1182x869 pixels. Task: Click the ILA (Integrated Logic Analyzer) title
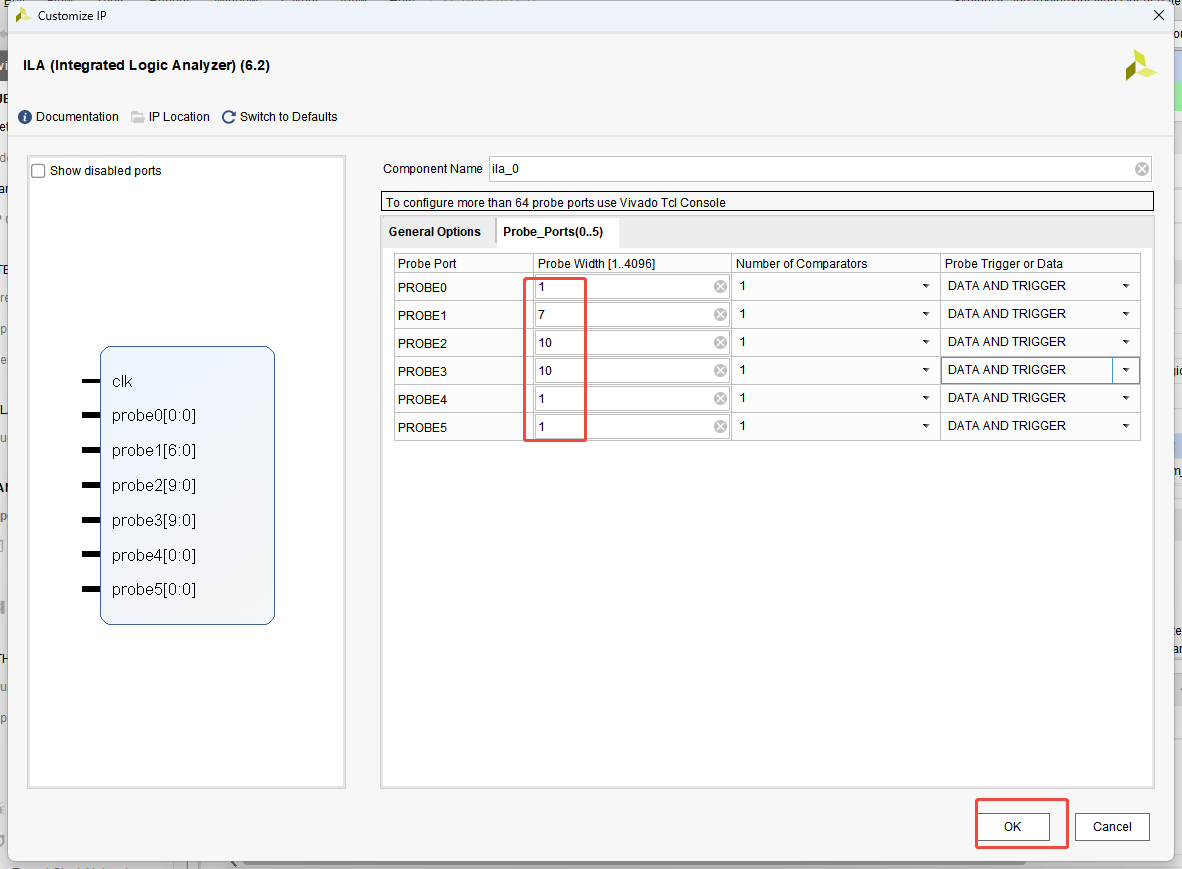(x=146, y=66)
